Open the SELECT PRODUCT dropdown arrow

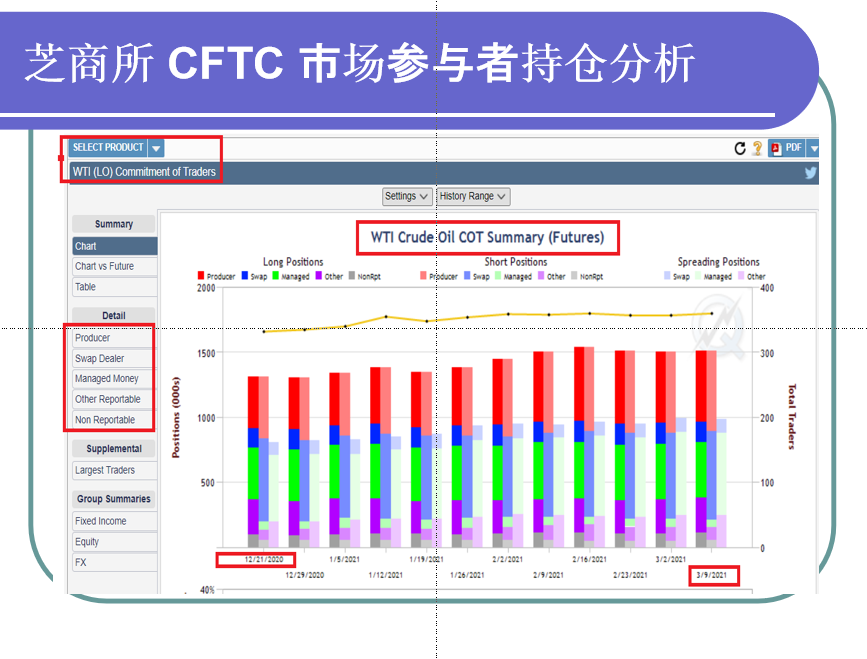pyautogui.click(x=156, y=148)
